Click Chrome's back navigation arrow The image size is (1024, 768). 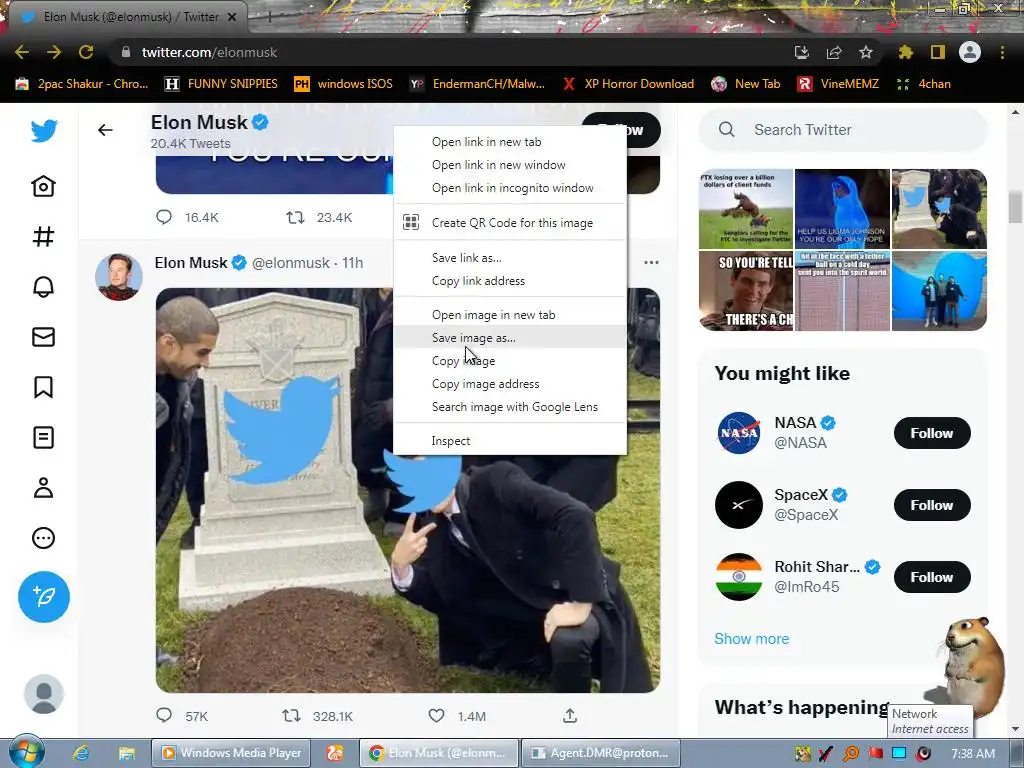(22, 52)
